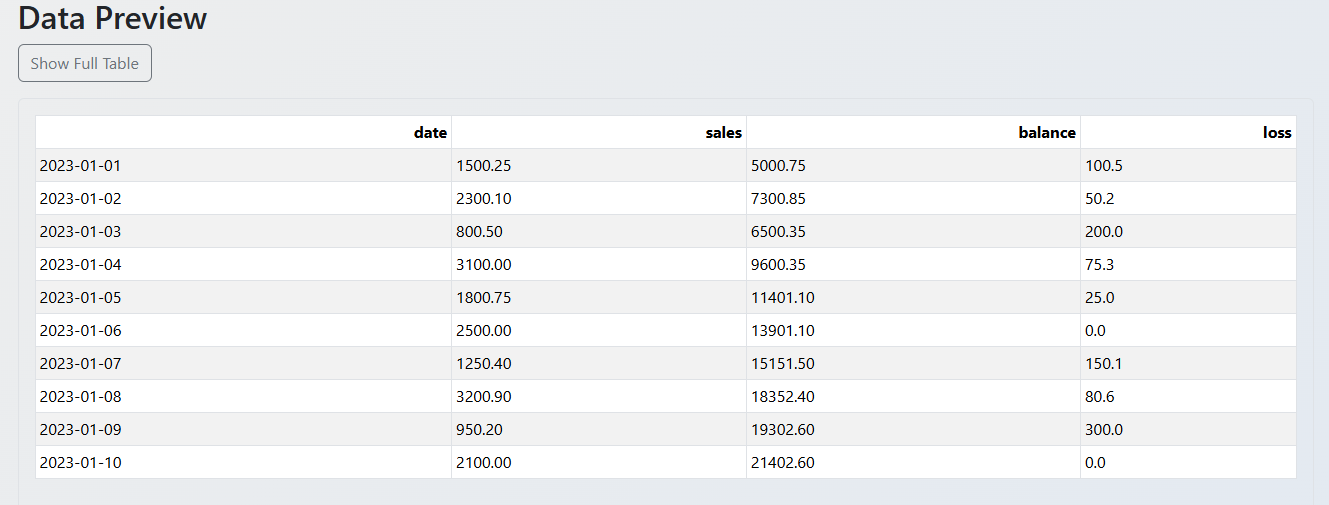Image resolution: width=1329 pixels, height=505 pixels.
Task: Click sales value 1500.25
Action: click(599, 165)
